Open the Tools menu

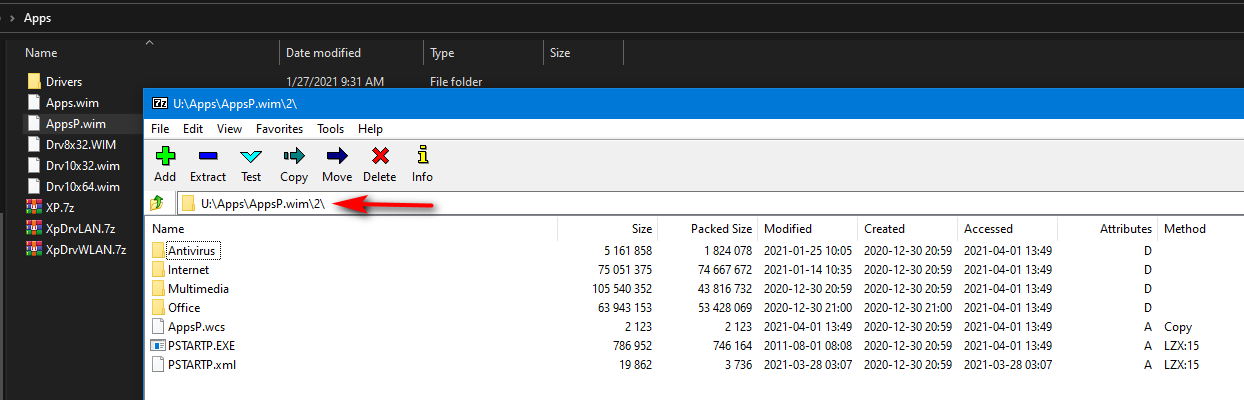coord(331,129)
